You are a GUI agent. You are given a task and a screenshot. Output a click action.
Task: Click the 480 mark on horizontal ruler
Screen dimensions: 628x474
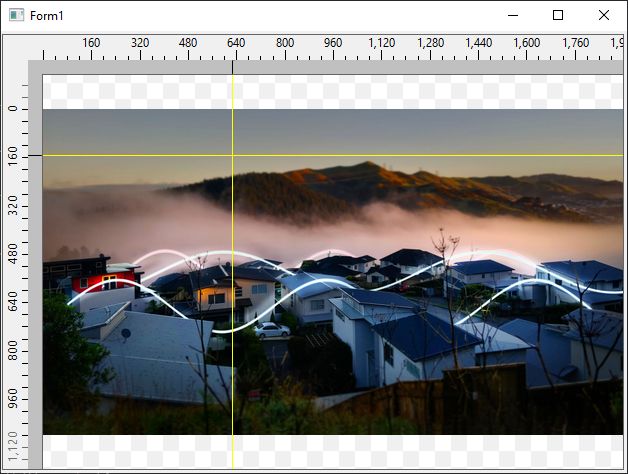188,43
